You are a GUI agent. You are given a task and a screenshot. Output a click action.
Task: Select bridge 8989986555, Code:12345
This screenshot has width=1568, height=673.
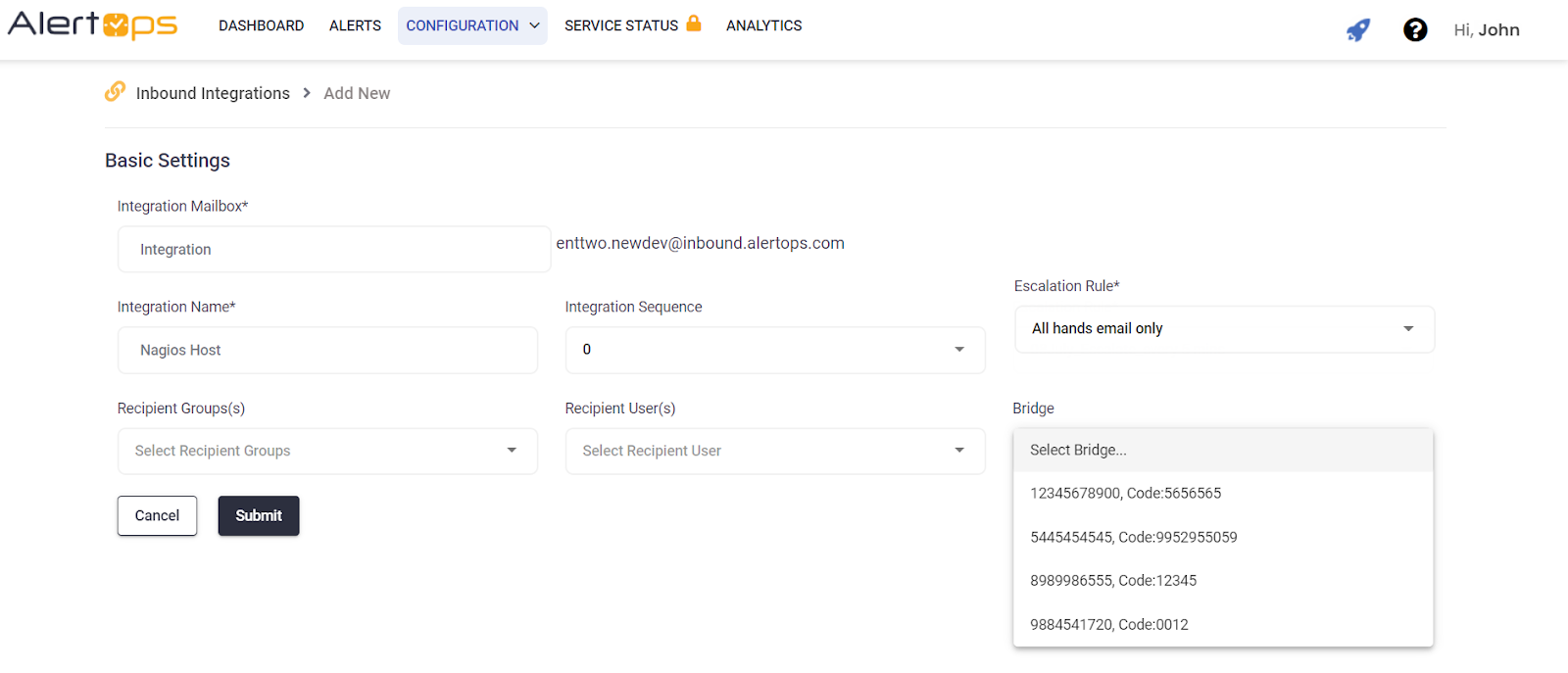pyautogui.click(x=1223, y=580)
